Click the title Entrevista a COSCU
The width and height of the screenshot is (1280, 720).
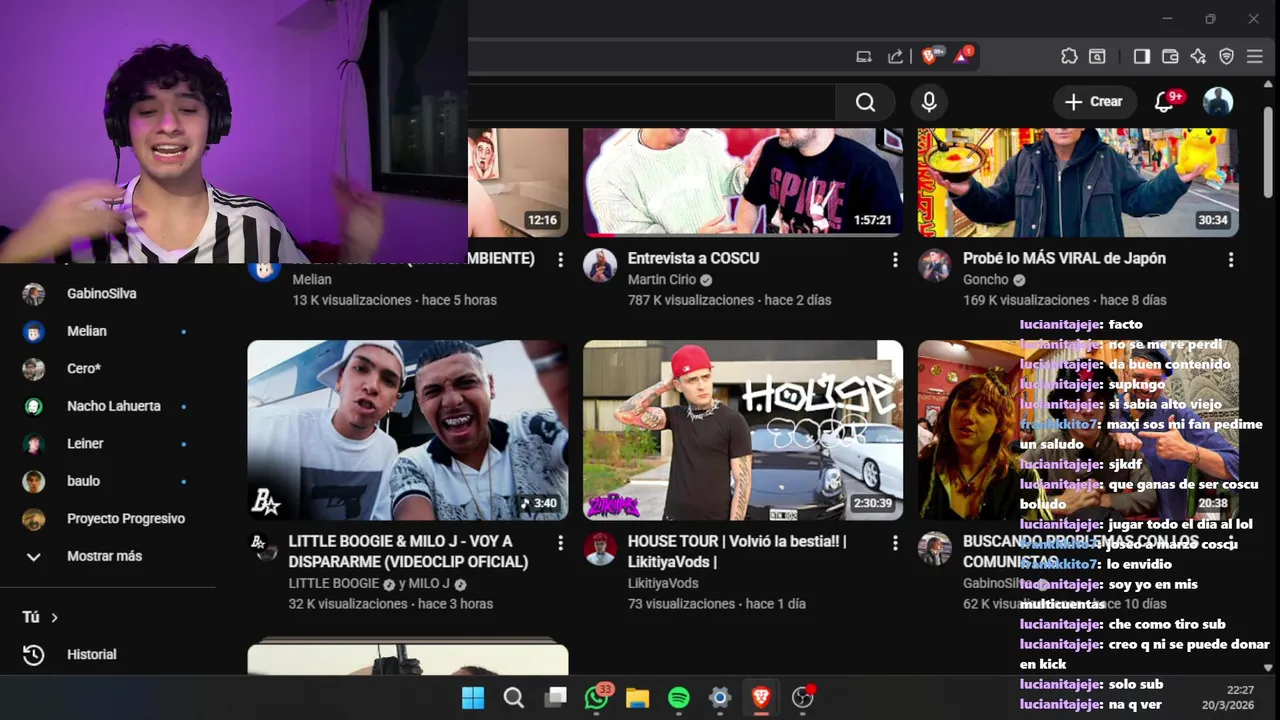pos(693,258)
